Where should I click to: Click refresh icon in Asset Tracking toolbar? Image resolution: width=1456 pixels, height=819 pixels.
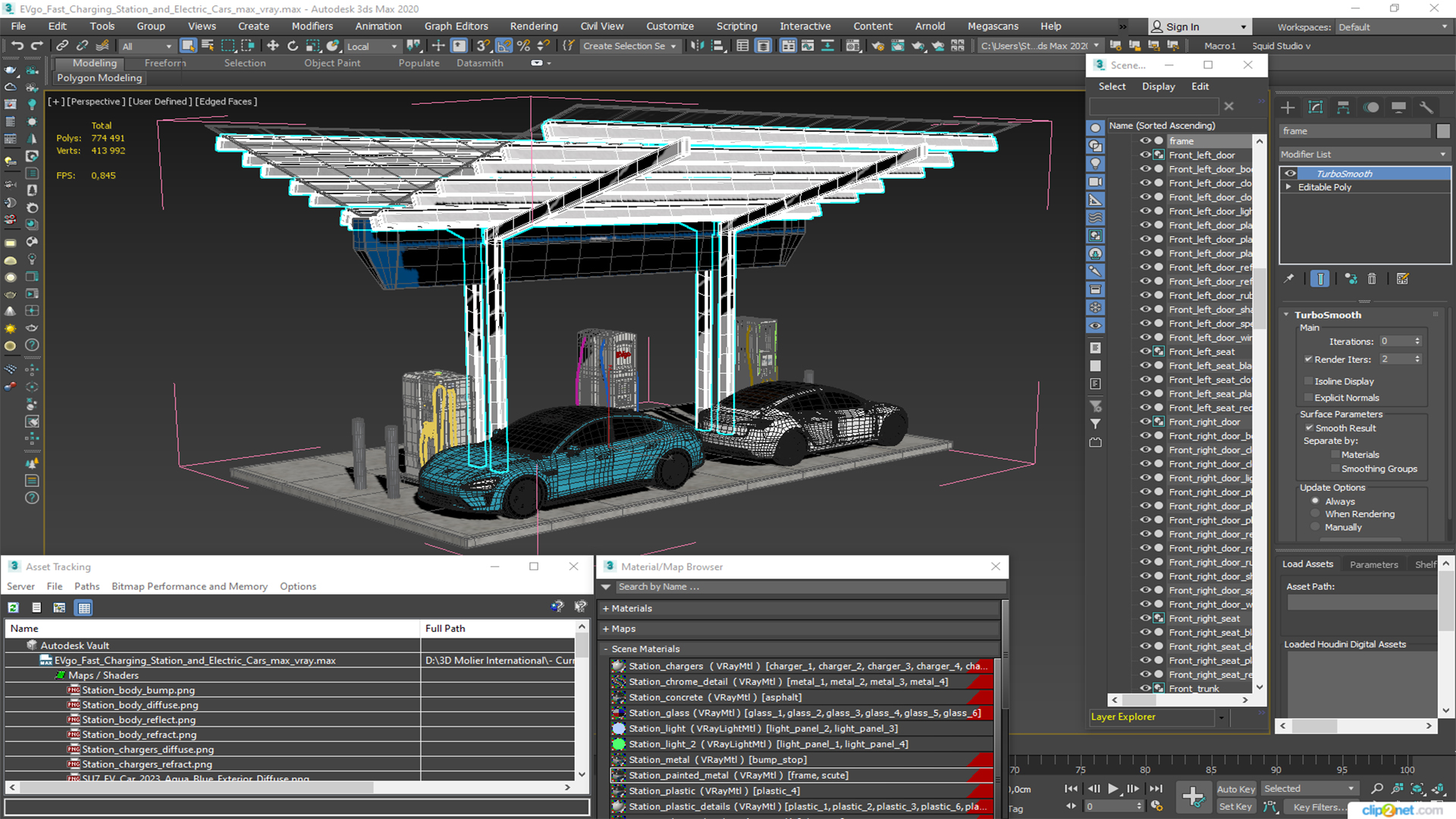point(14,607)
